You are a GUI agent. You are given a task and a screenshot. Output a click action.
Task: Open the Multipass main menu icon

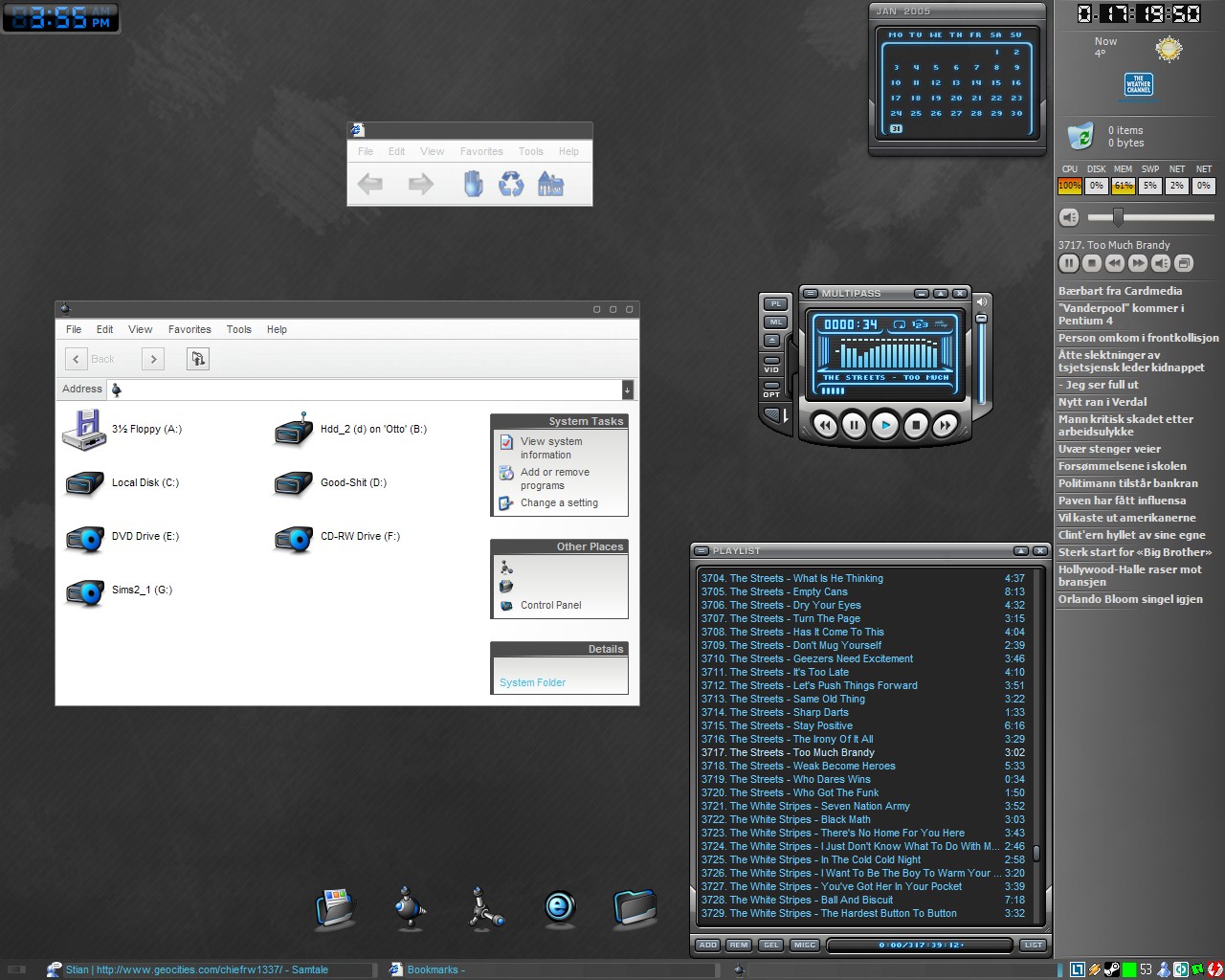810,294
